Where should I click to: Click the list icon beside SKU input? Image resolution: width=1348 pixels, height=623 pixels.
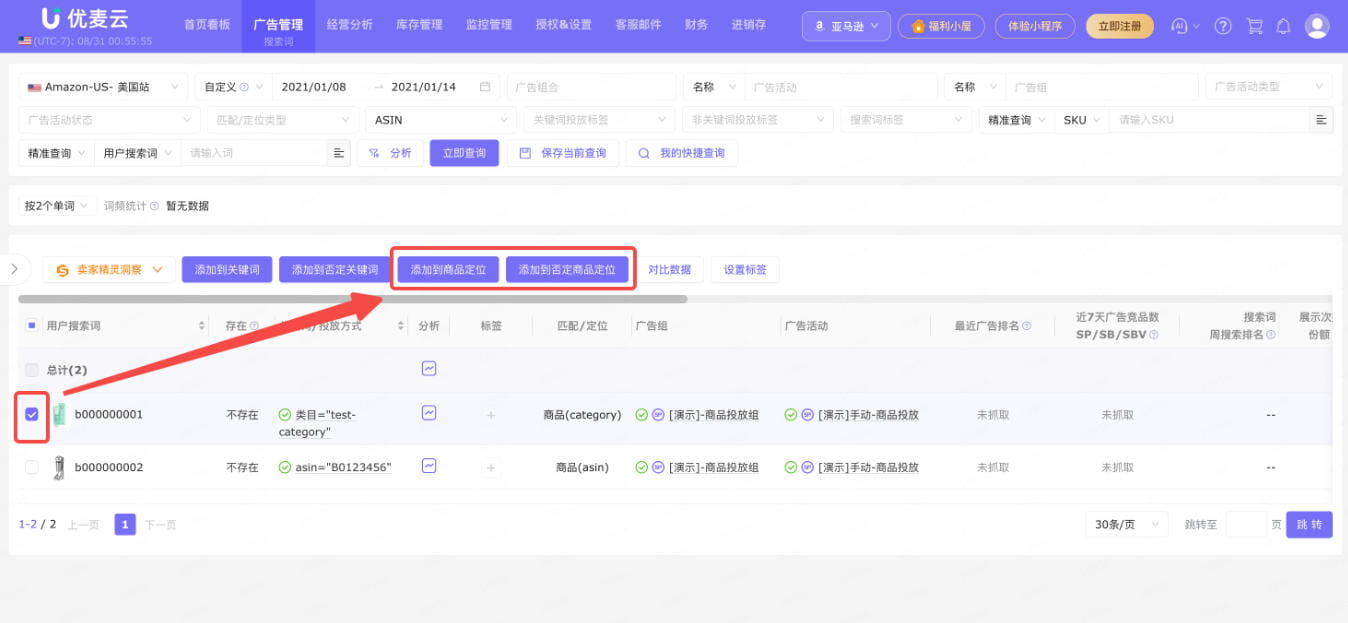1321,120
